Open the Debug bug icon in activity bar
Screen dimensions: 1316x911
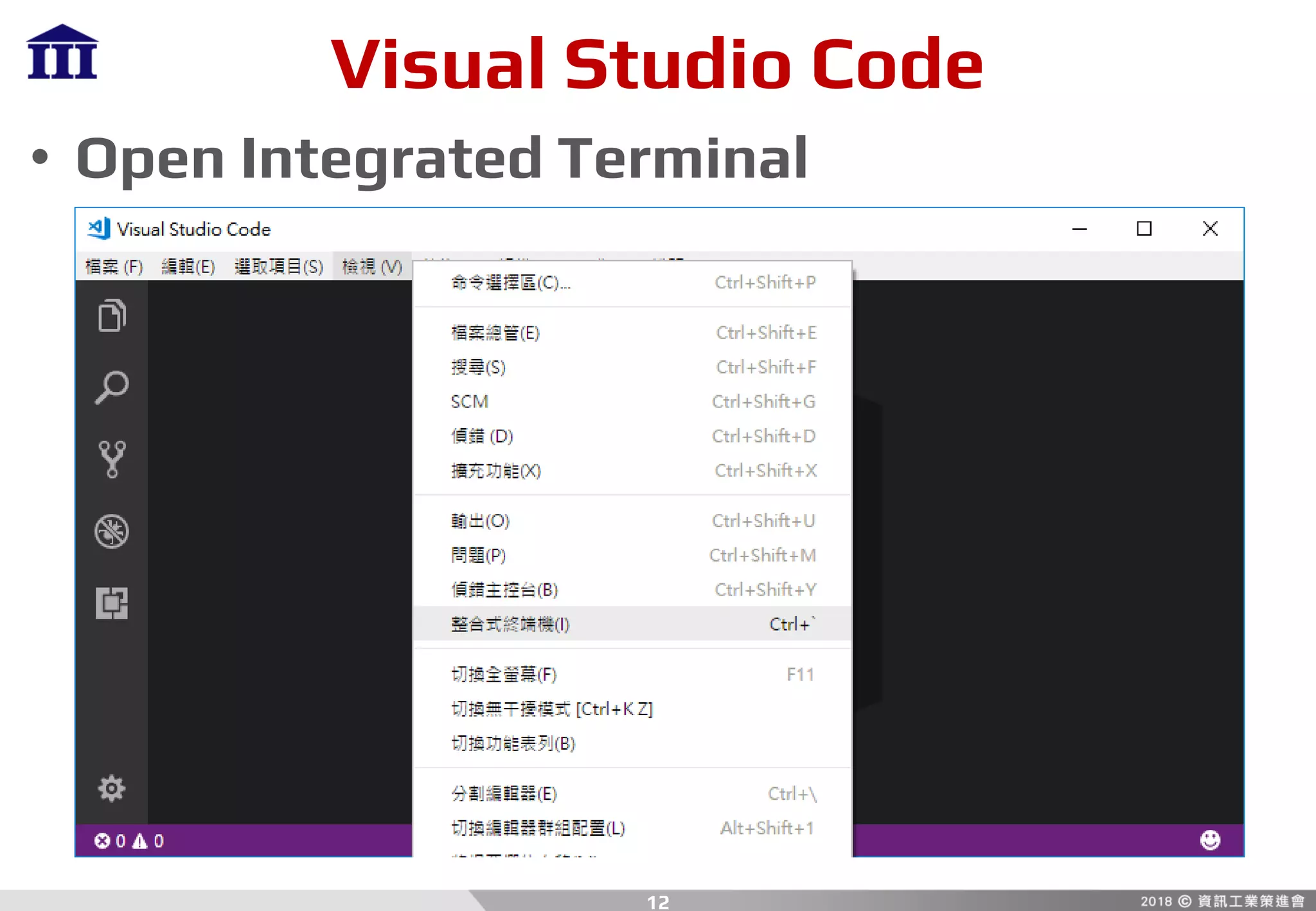[x=112, y=531]
